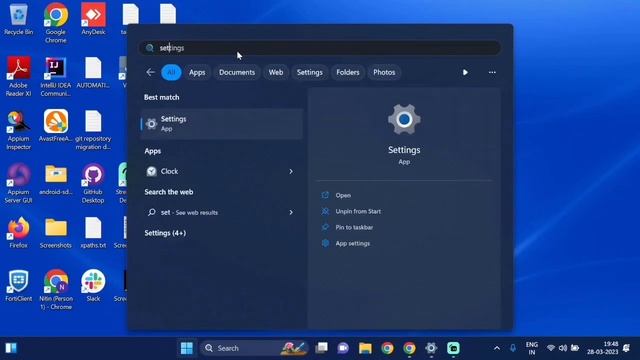Open green chat app taskbar icon

(x=453, y=348)
